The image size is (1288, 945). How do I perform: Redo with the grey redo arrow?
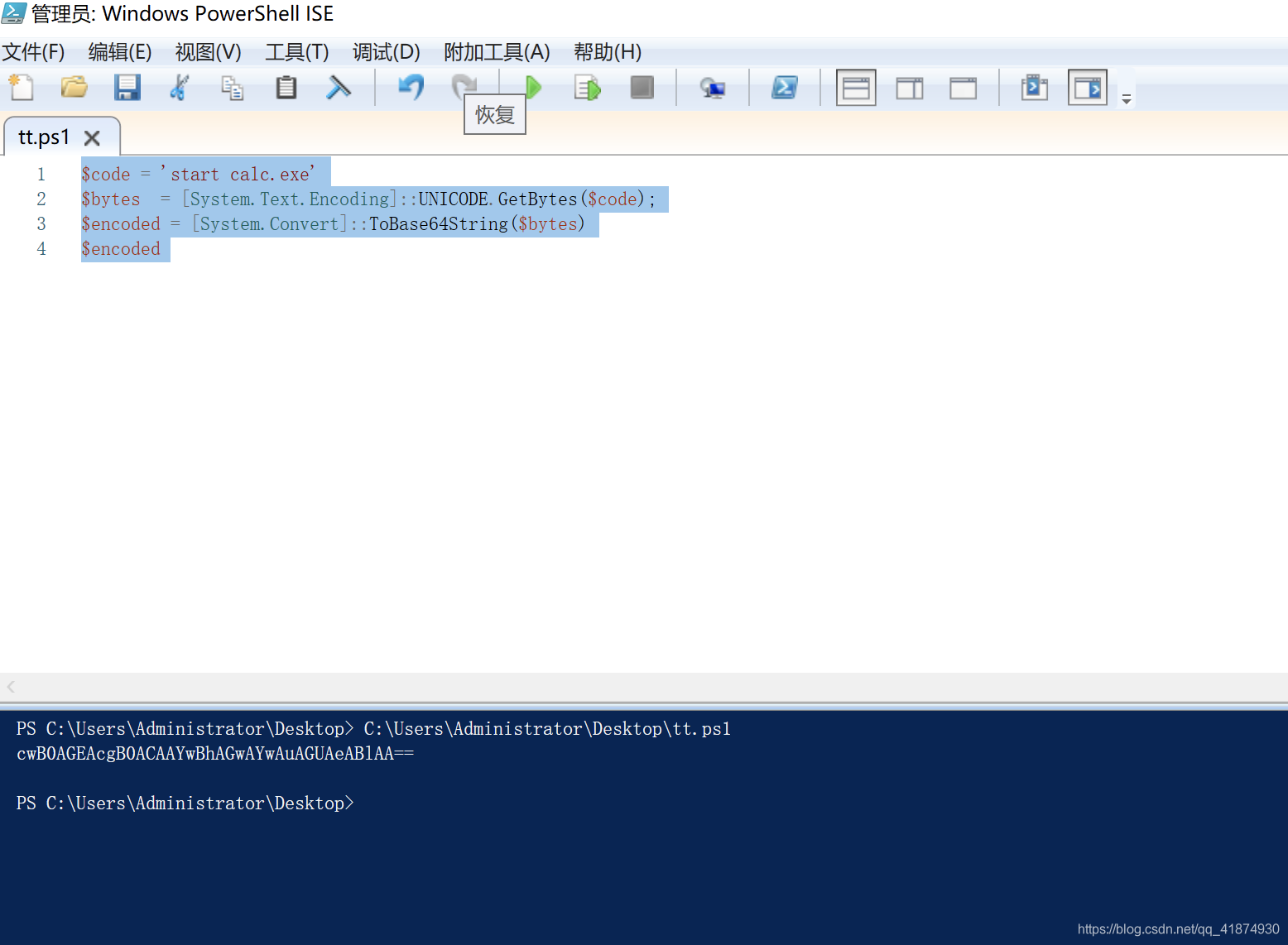[x=464, y=86]
